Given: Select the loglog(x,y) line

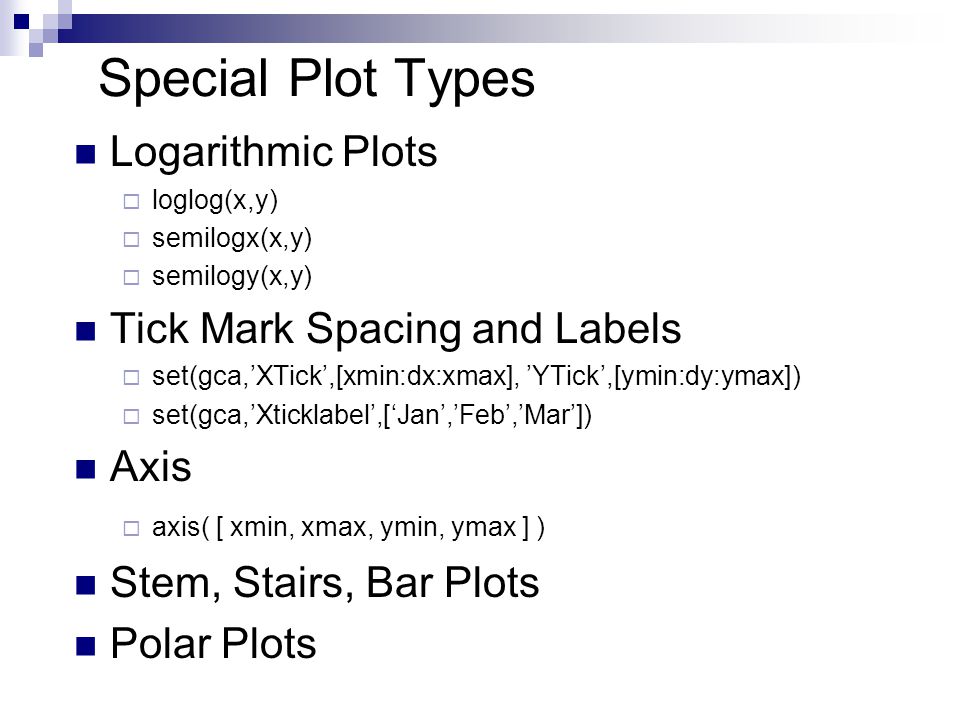Looking at the screenshot, I should pos(215,201).
